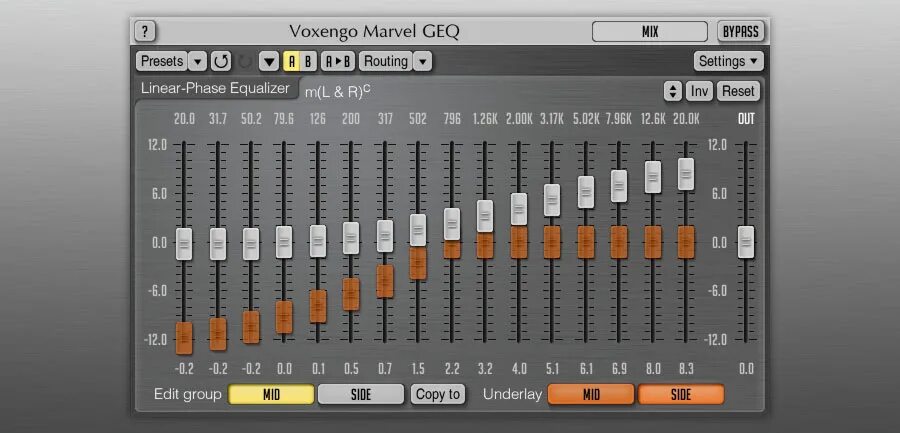
Task: Toggle the BYPASS button
Action: pyautogui.click(x=741, y=31)
